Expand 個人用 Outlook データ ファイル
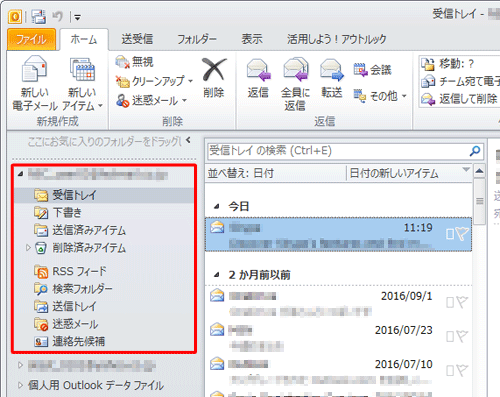Image resolution: width=500 pixels, height=397 pixels. click(x=21, y=385)
